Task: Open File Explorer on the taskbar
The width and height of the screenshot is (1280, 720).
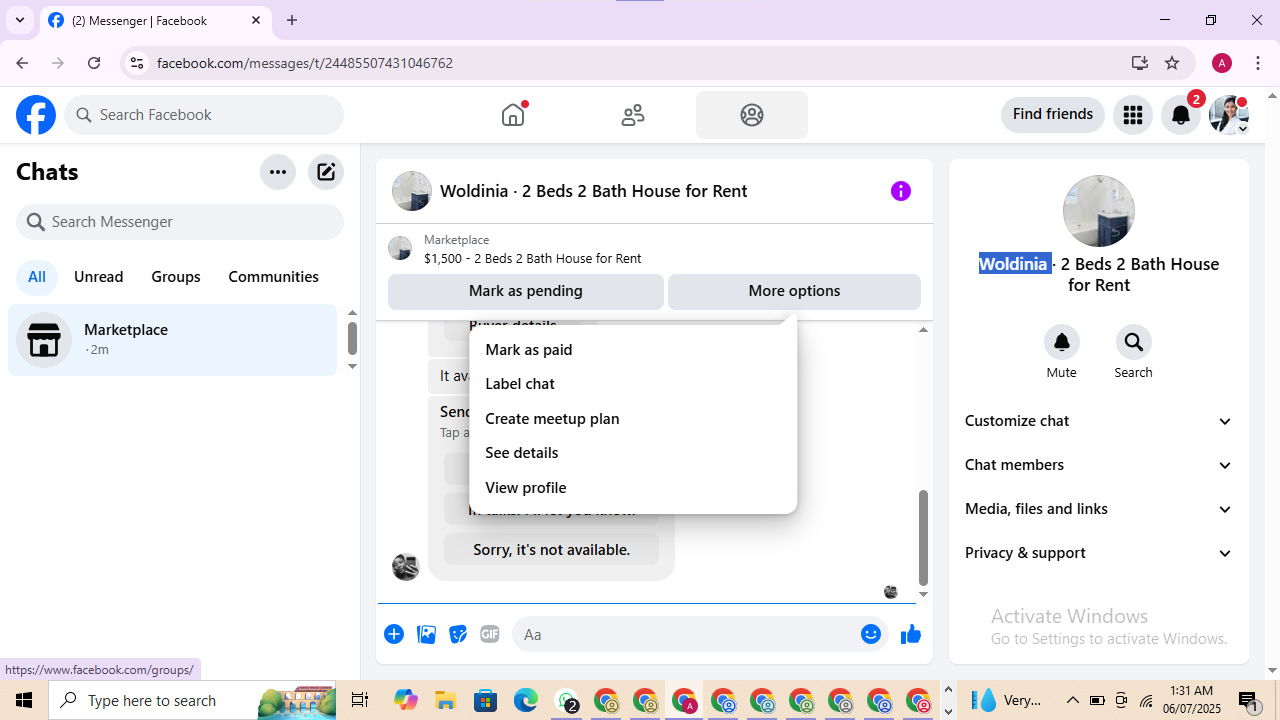Action: point(446,700)
